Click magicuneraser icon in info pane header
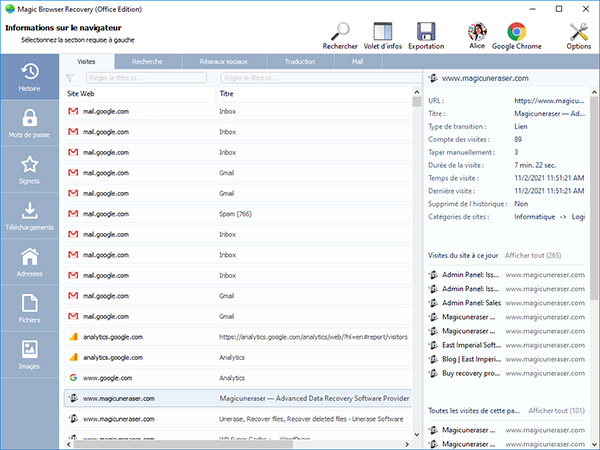Image resolution: width=600 pixels, height=450 pixels. tap(433, 78)
